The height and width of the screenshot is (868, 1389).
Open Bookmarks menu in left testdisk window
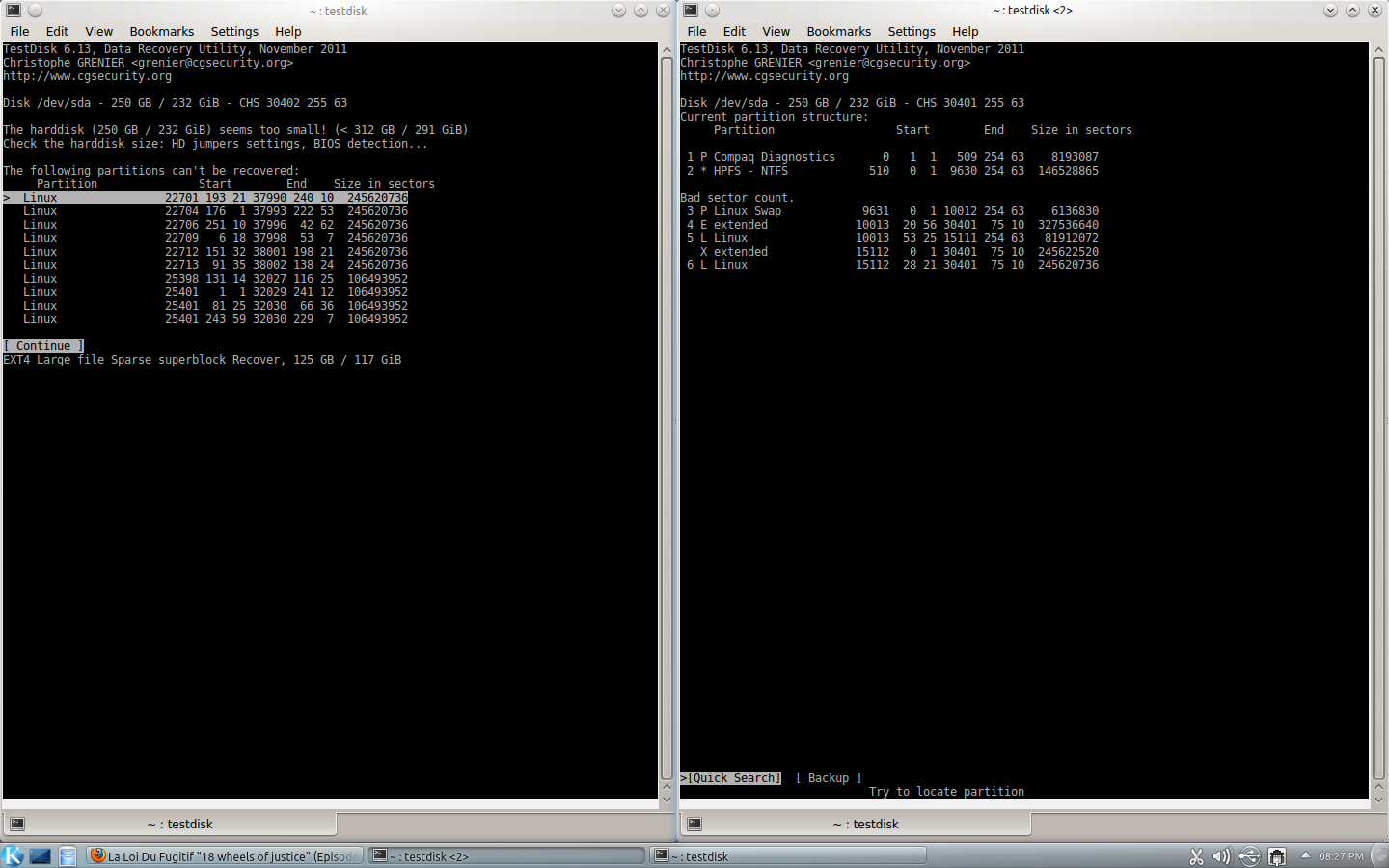coord(162,31)
